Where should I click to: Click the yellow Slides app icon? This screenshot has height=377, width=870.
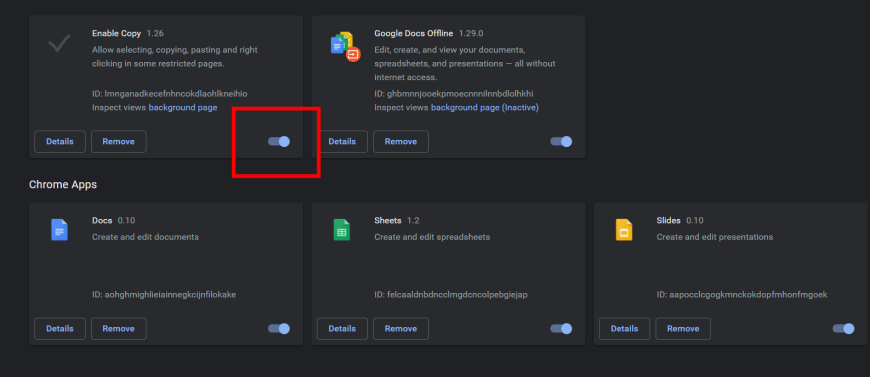coord(624,229)
